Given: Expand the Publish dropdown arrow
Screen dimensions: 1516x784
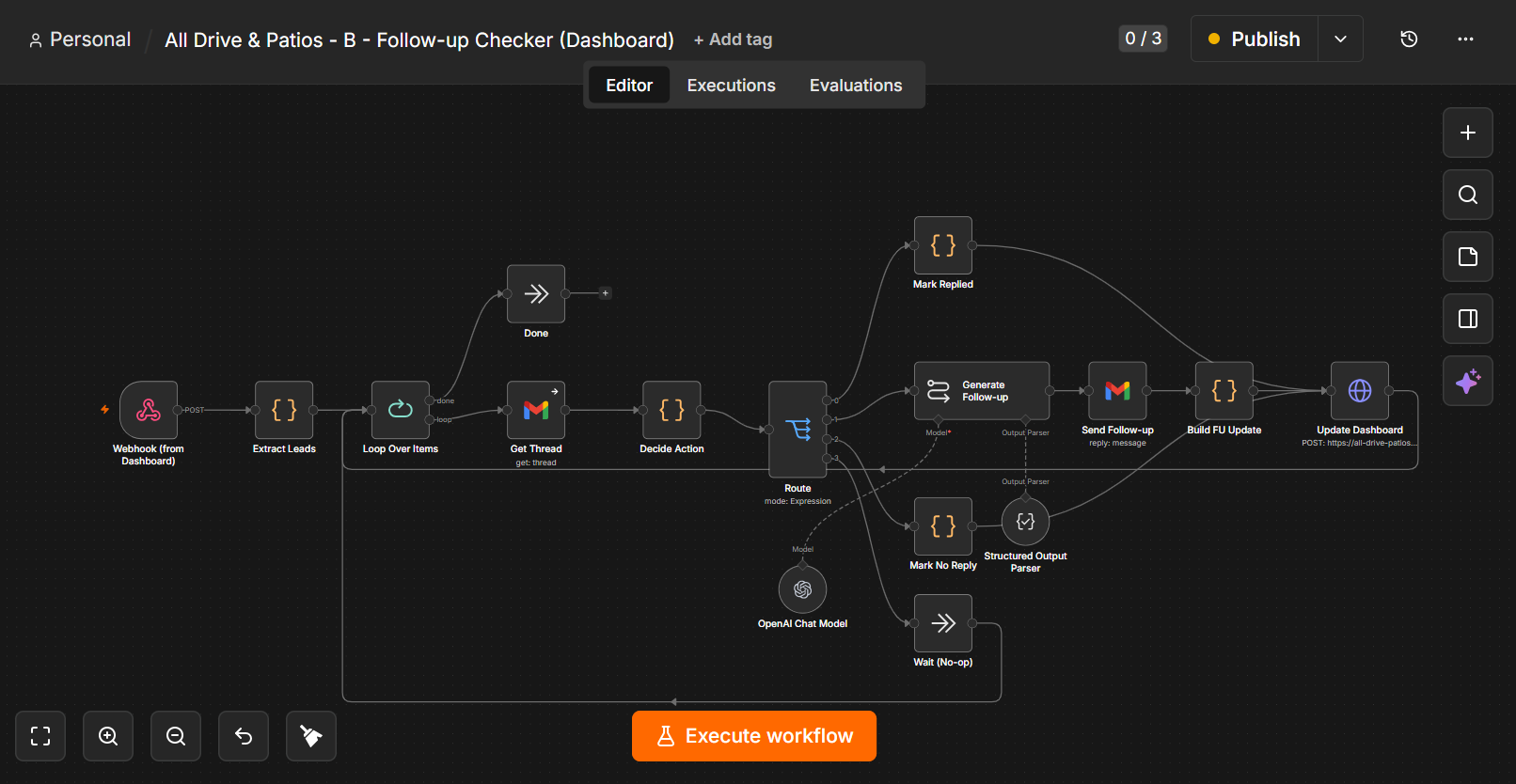Looking at the screenshot, I should (1341, 39).
